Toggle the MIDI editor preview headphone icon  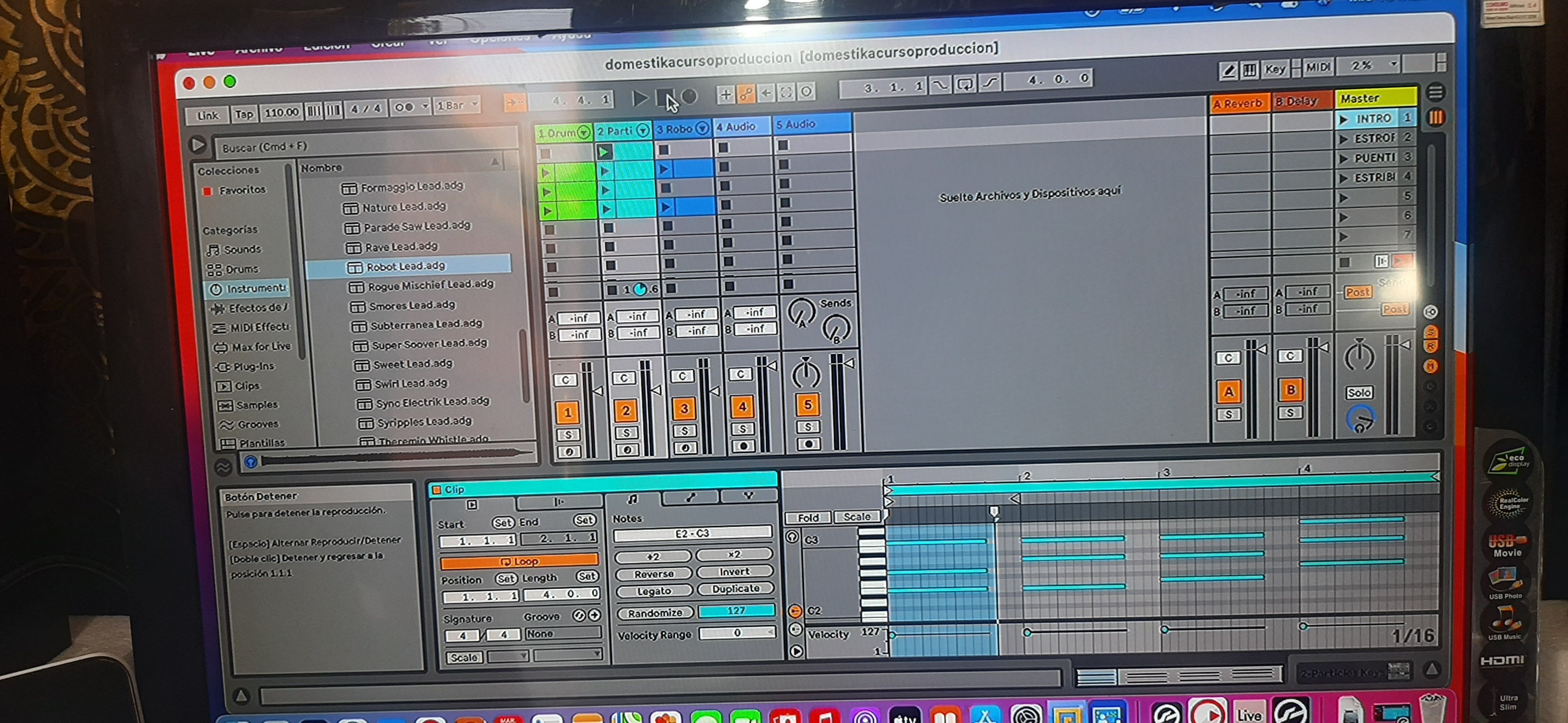(792, 537)
